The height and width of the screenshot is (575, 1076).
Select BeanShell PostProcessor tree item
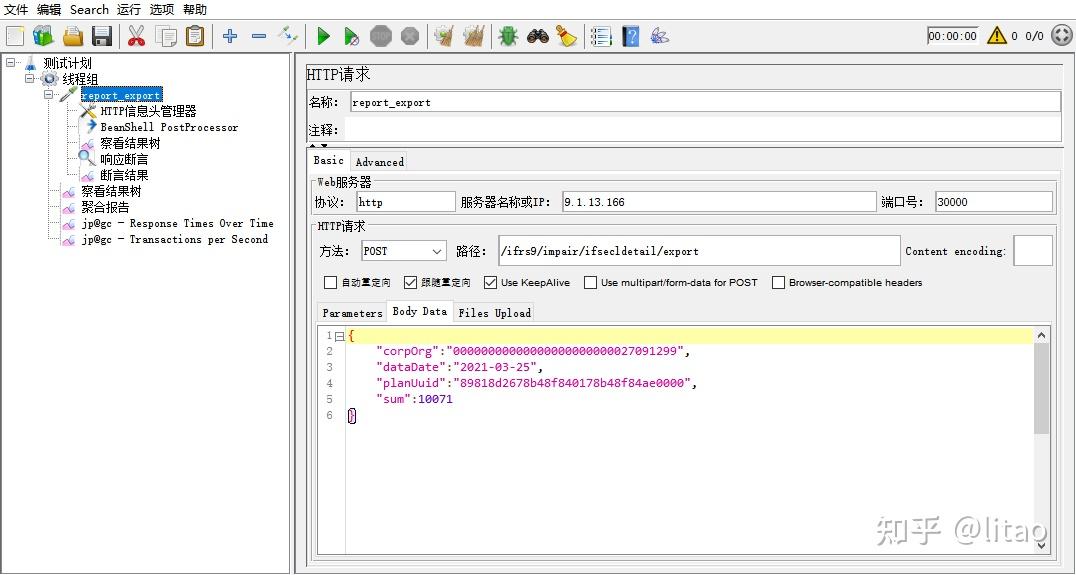pos(169,127)
